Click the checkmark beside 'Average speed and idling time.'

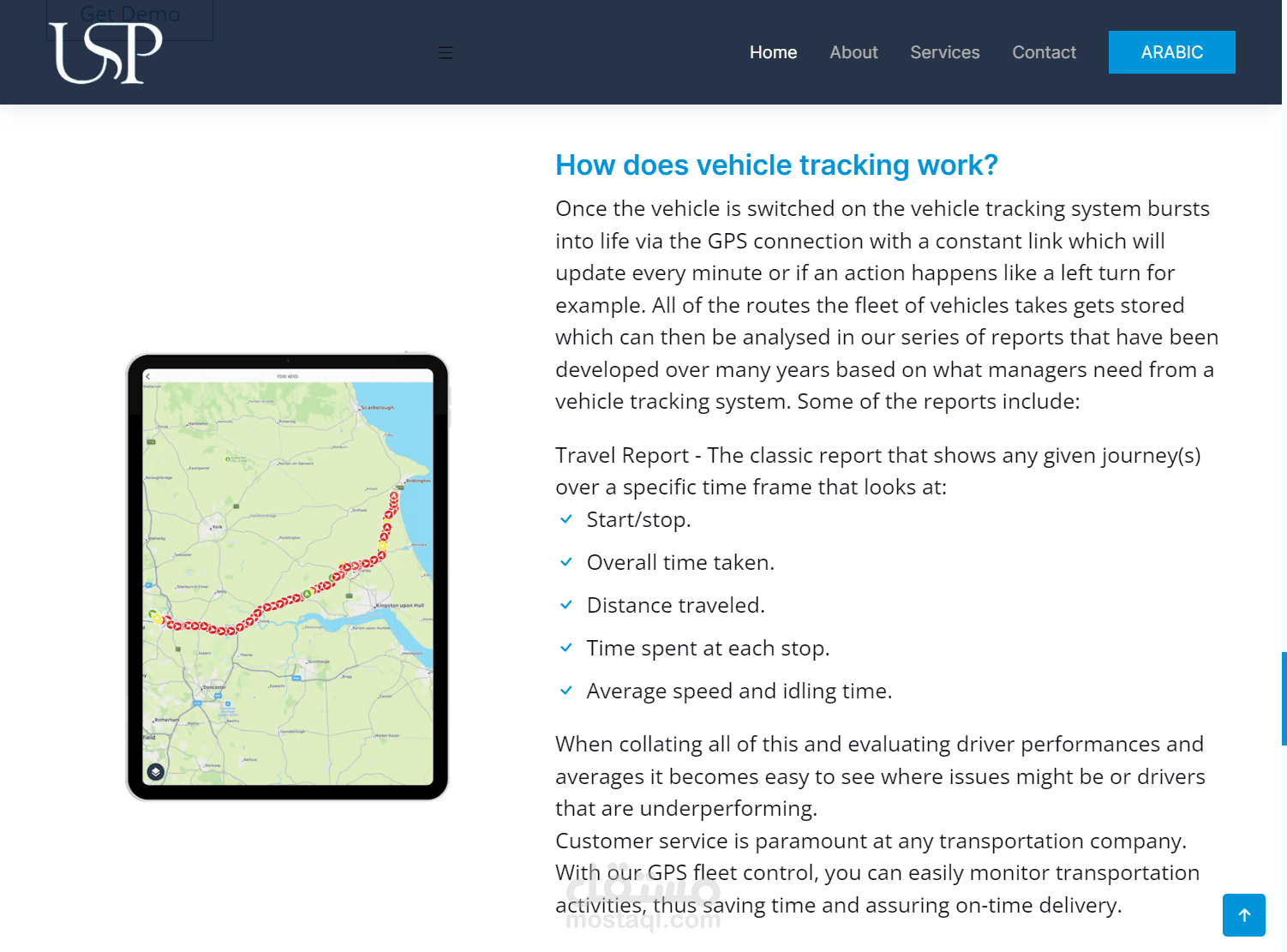pyautogui.click(x=566, y=691)
